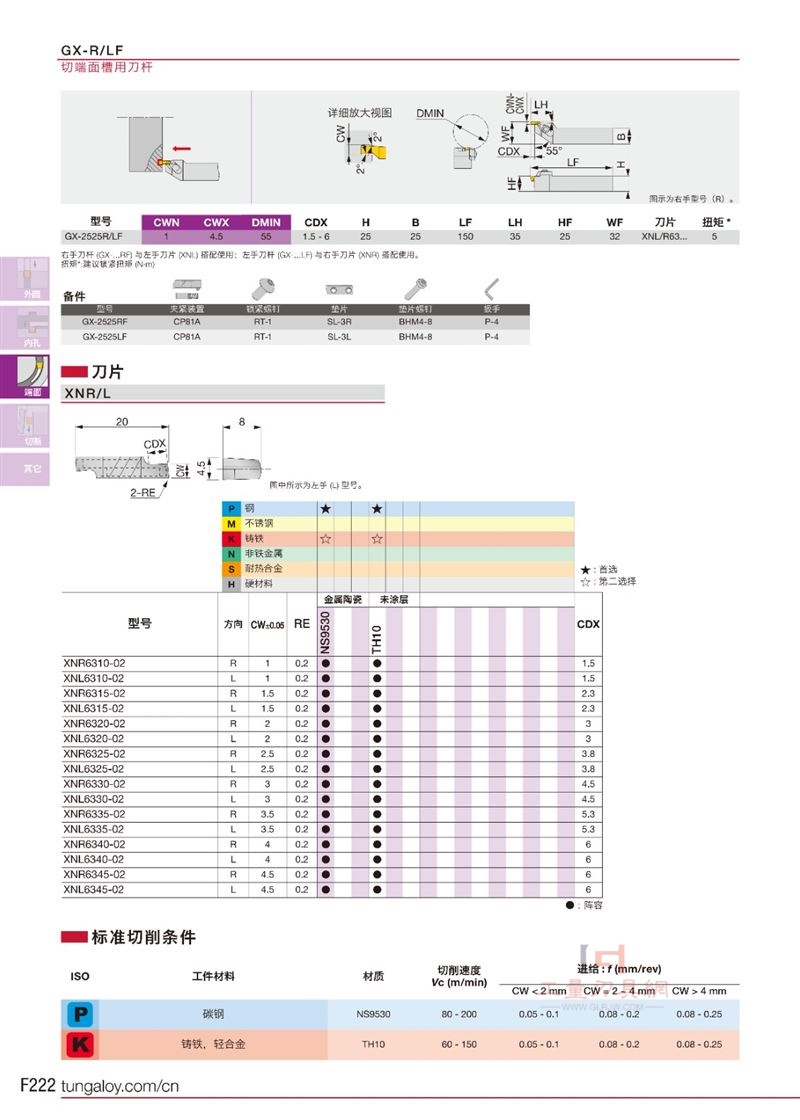
Task: Click the DMIN purple column header
Action: (266, 222)
